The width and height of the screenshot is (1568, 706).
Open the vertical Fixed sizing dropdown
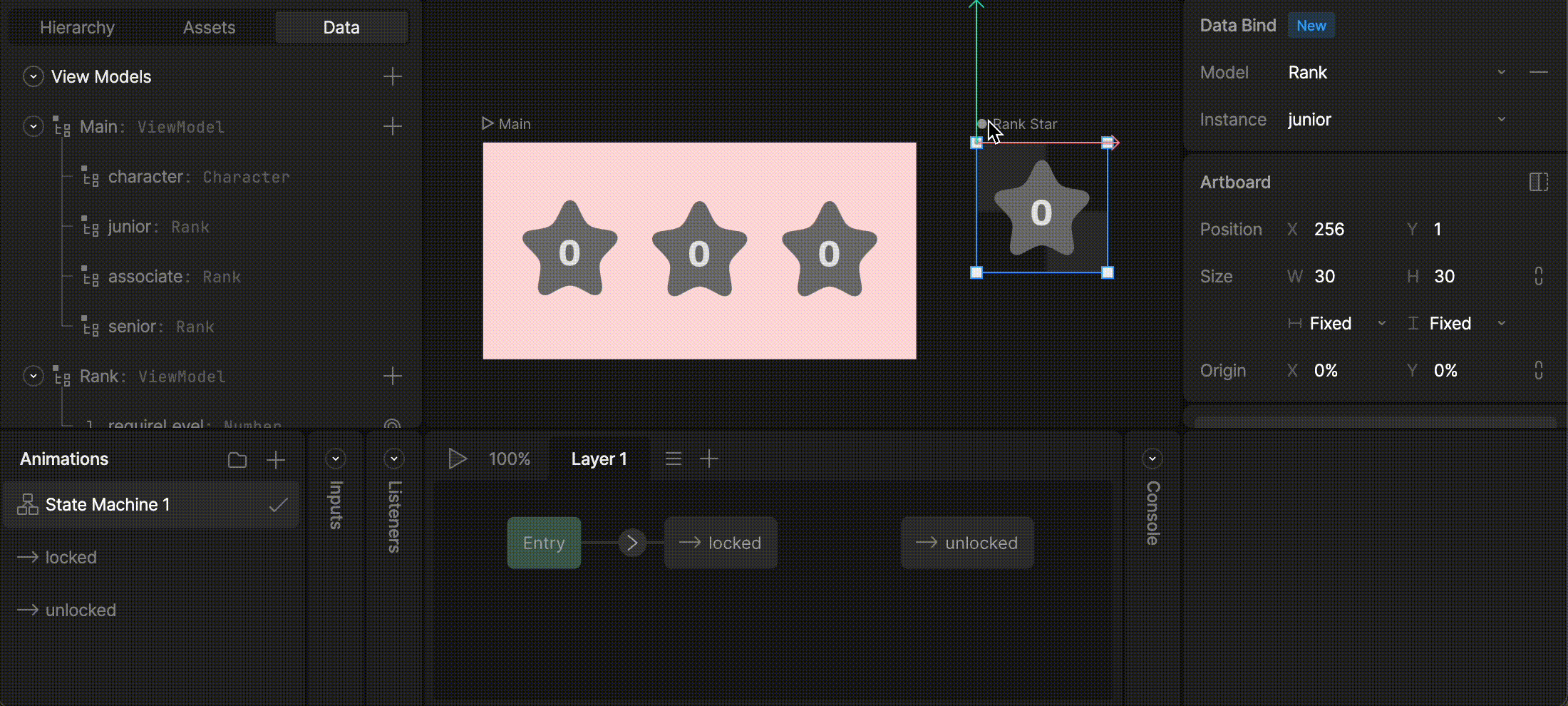click(1458, 323)
